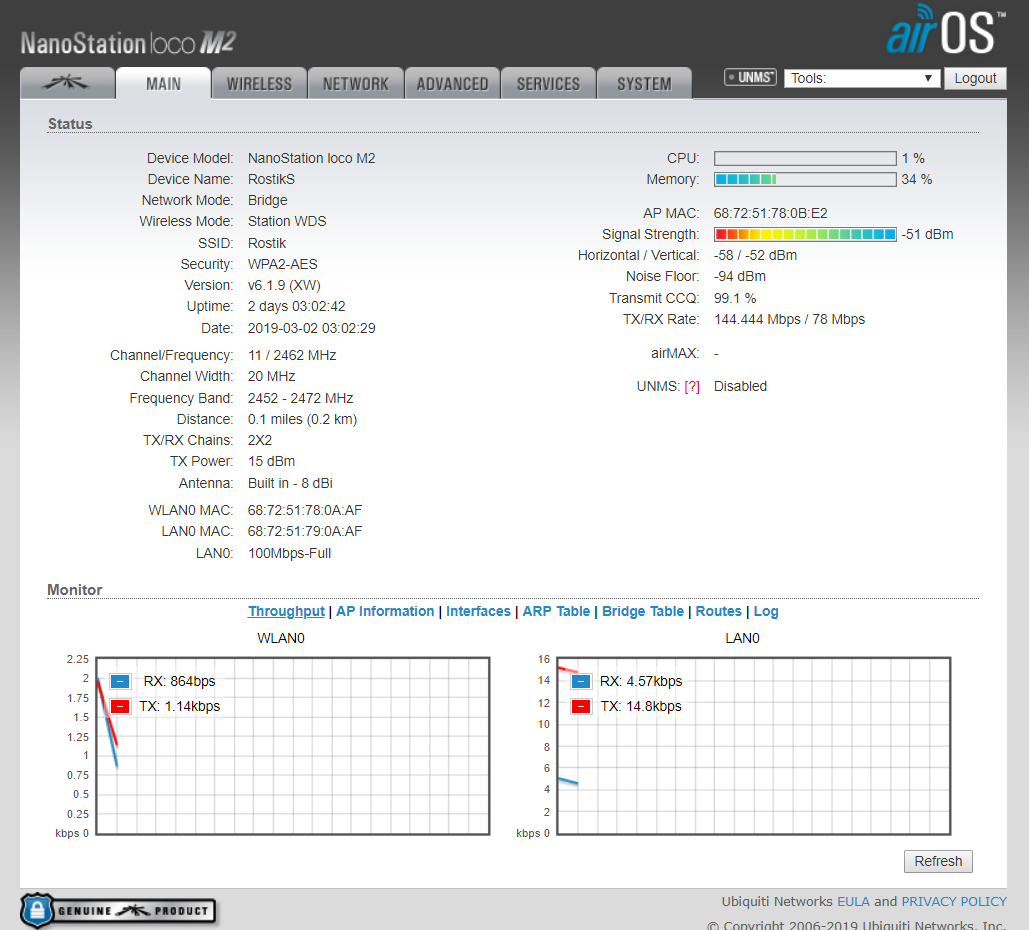Open the Privacy Policy link
Viewport: 1029px width, 930px height.
point(954,901)
